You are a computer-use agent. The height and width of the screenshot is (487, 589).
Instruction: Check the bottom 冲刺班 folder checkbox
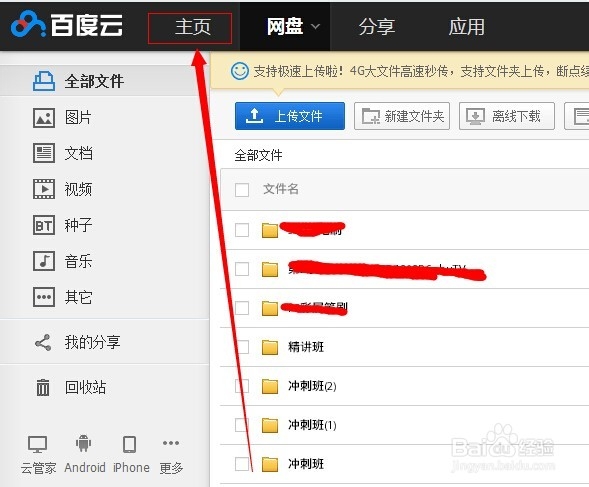242,464
